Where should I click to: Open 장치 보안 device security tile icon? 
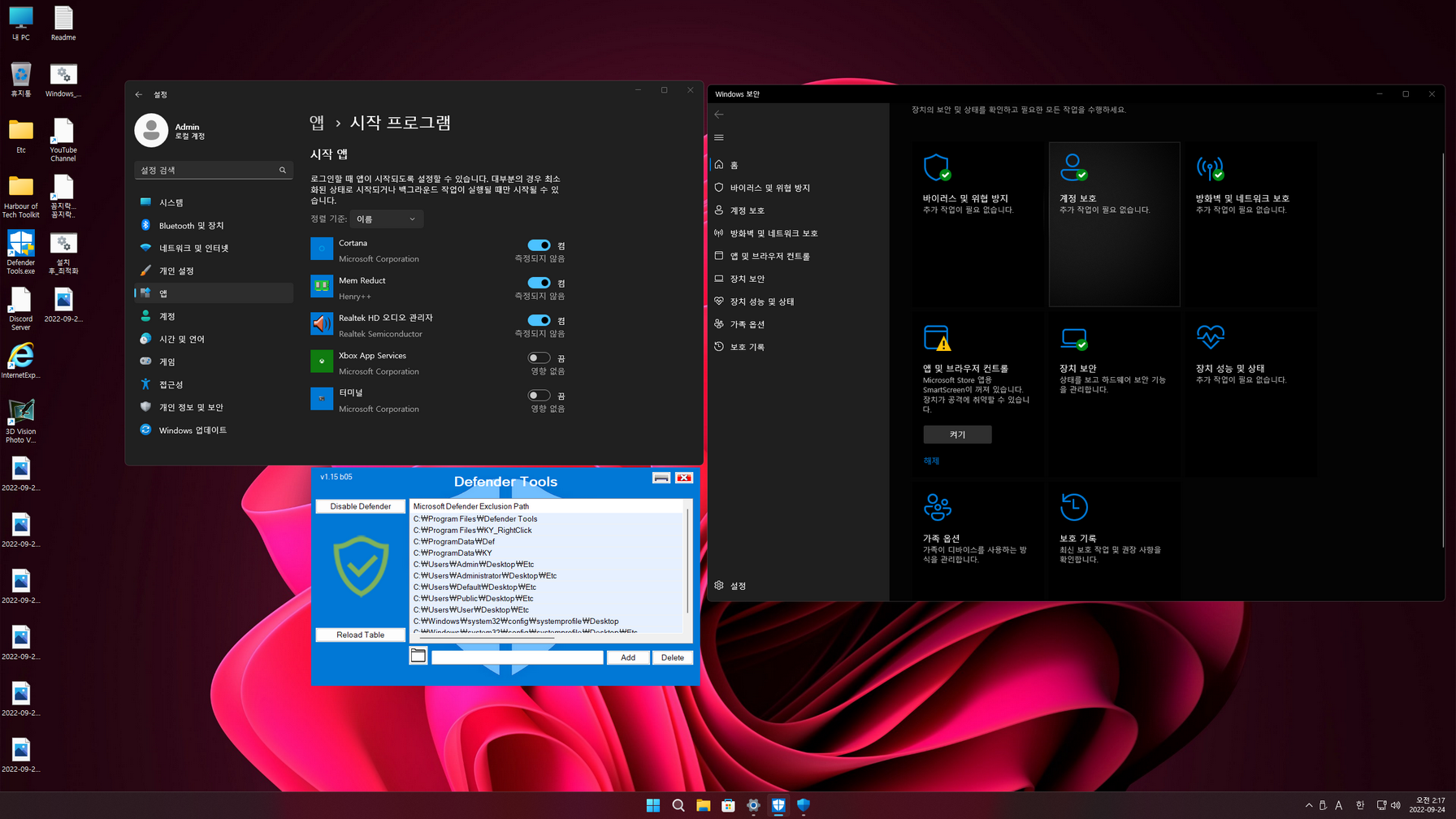point(1073,338)
